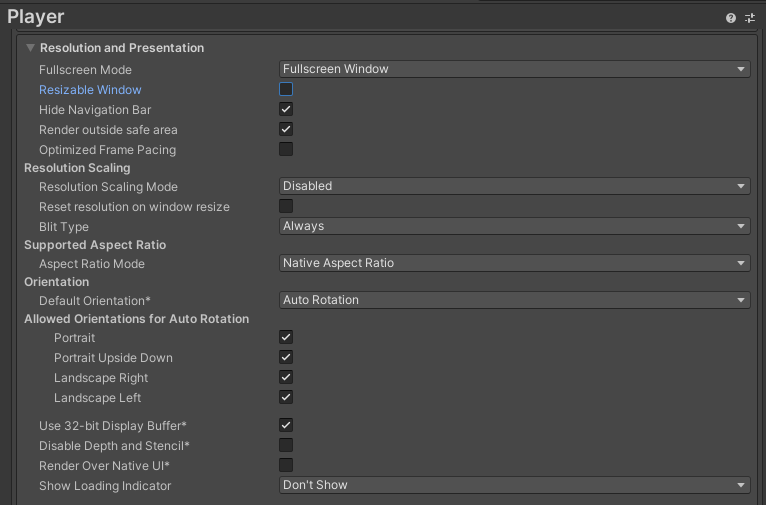
Task: Uncheck Use 32-bit Display Buffer
Action: pyautogui.click(x=286, y=425)
